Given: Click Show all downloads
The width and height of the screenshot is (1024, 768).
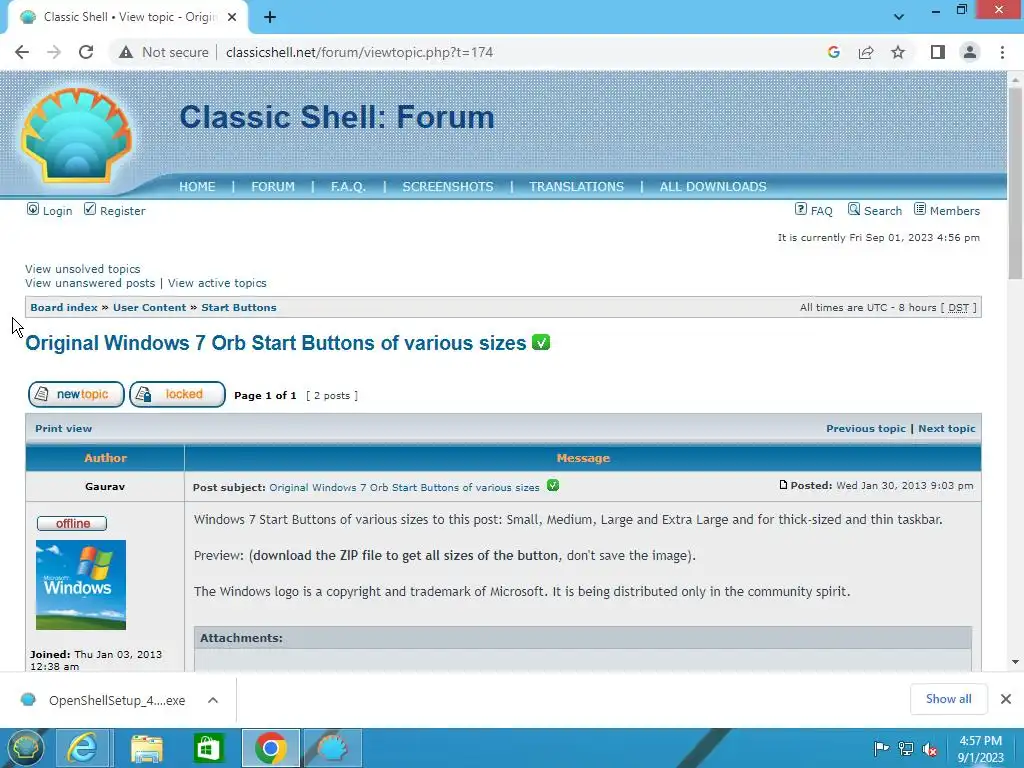Looking at the screenshot, I should click(948, 699).
